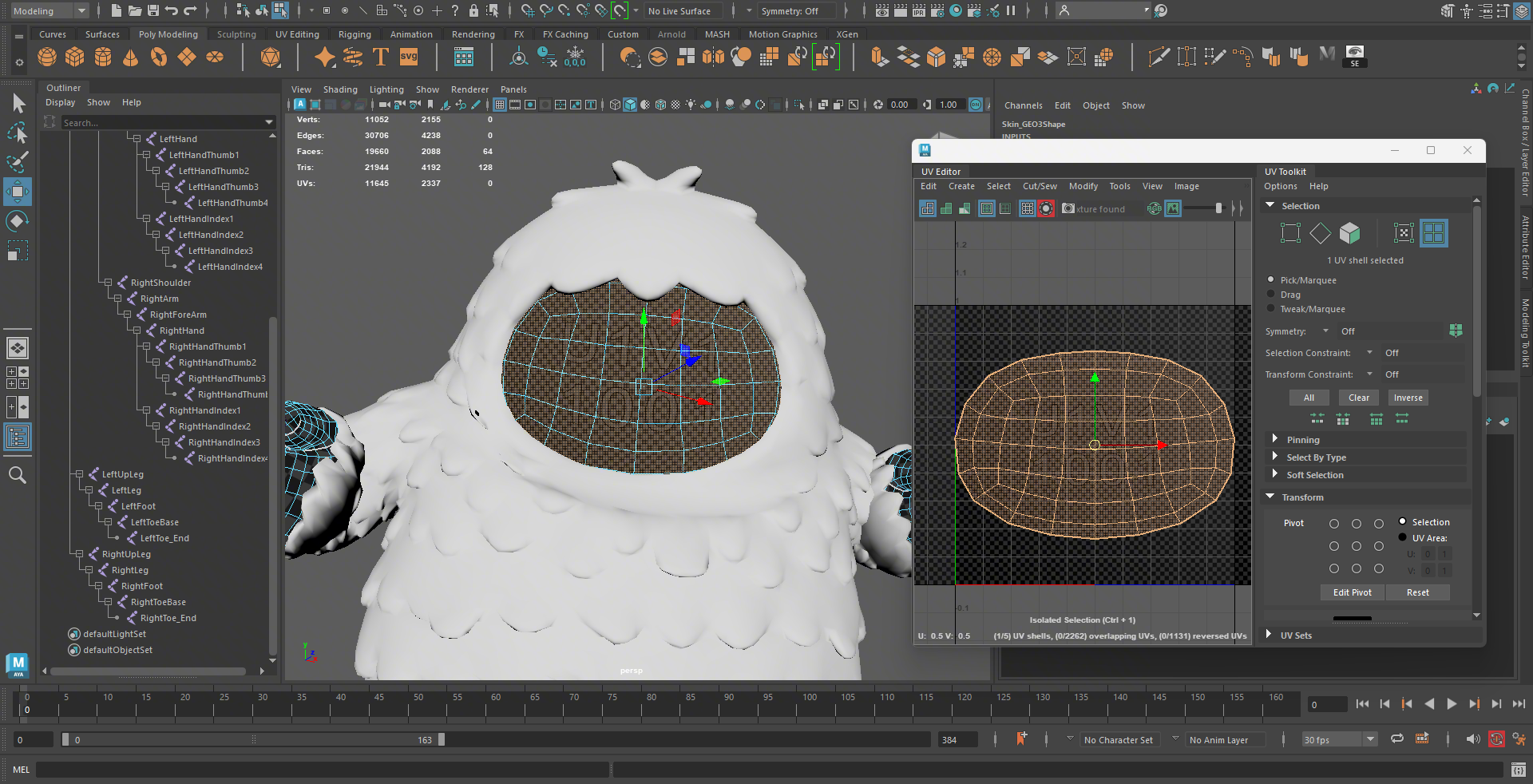
Task: Open the Cut/Sew menu
Action: tap(1040, 186)
